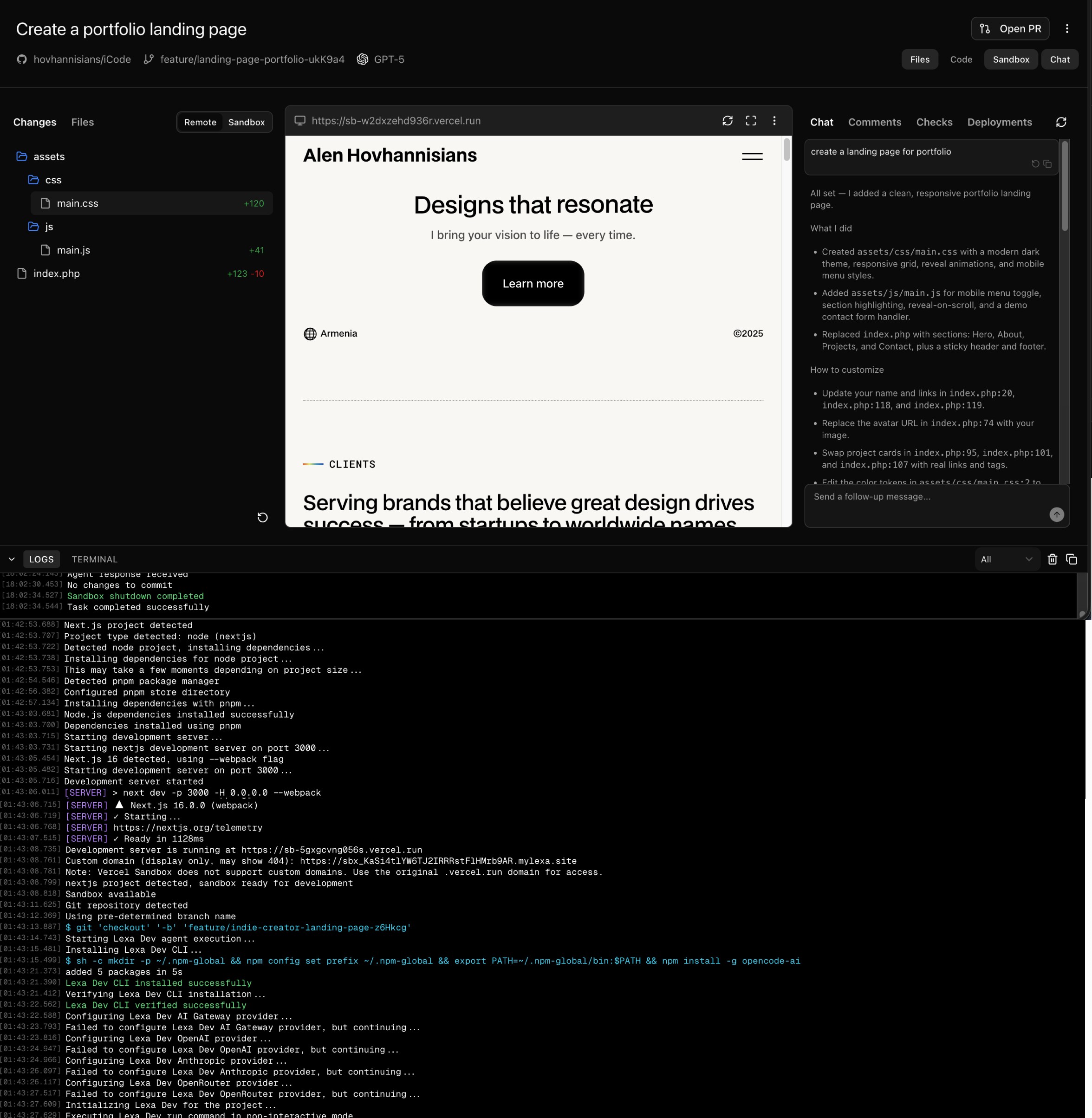The height and width of the screenshot is (1118, 1092).
Task: Reload changes list icon
Action: click(x=263, y=517)
